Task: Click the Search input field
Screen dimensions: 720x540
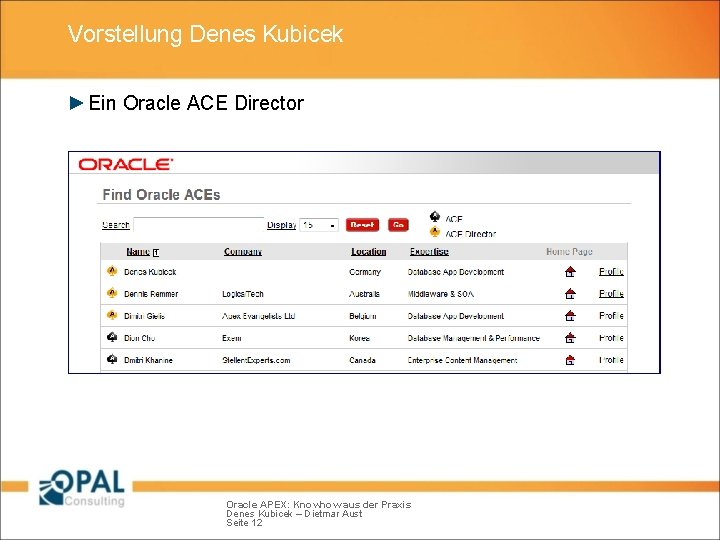Action: tap(198, 225)
